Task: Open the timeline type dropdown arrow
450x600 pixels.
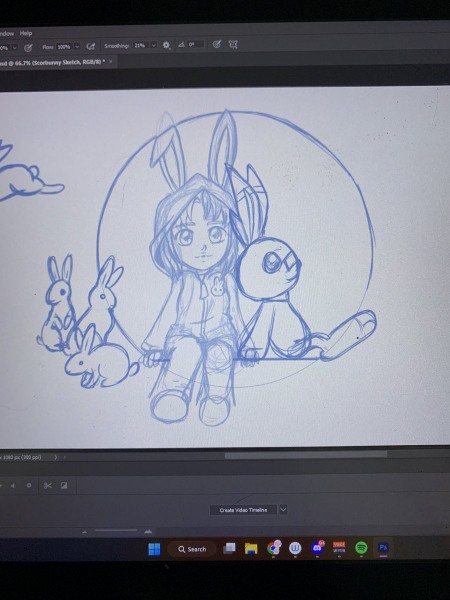Action: tap(283, 509)
